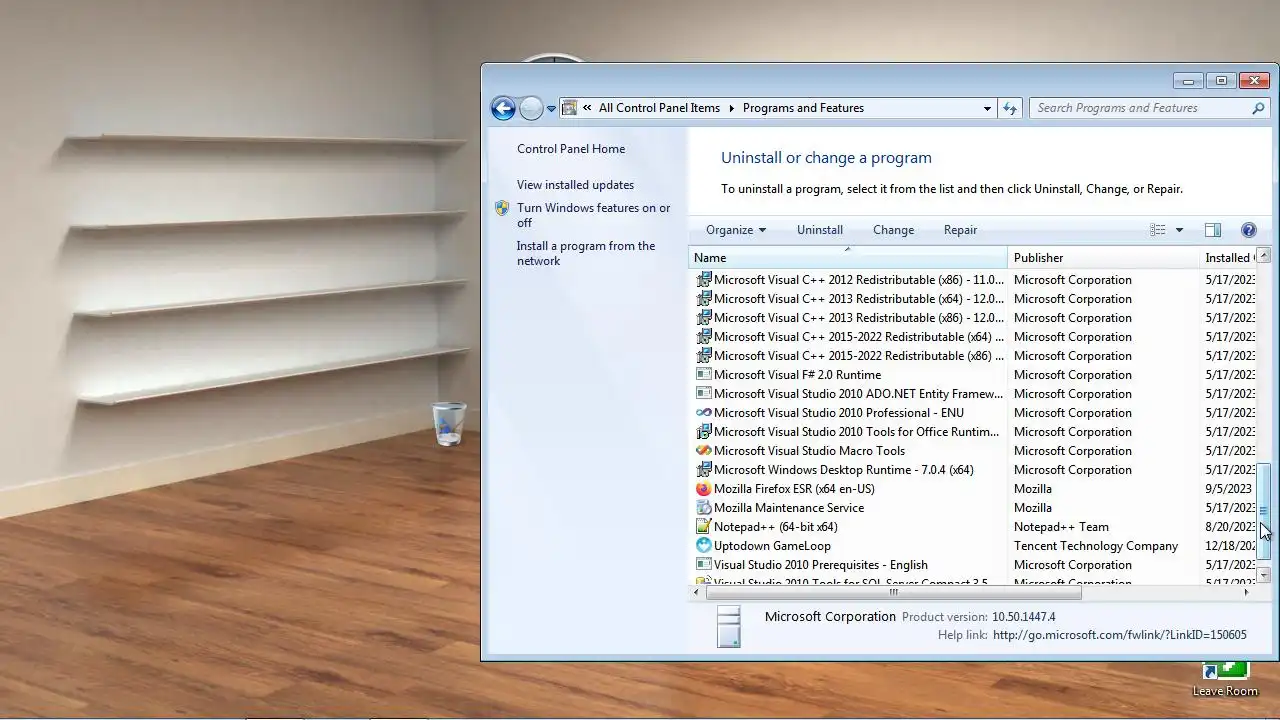Screen dimensions: 1280x720
Task: Select the Uptodown GameLoop icon
Action: (703, 546)
